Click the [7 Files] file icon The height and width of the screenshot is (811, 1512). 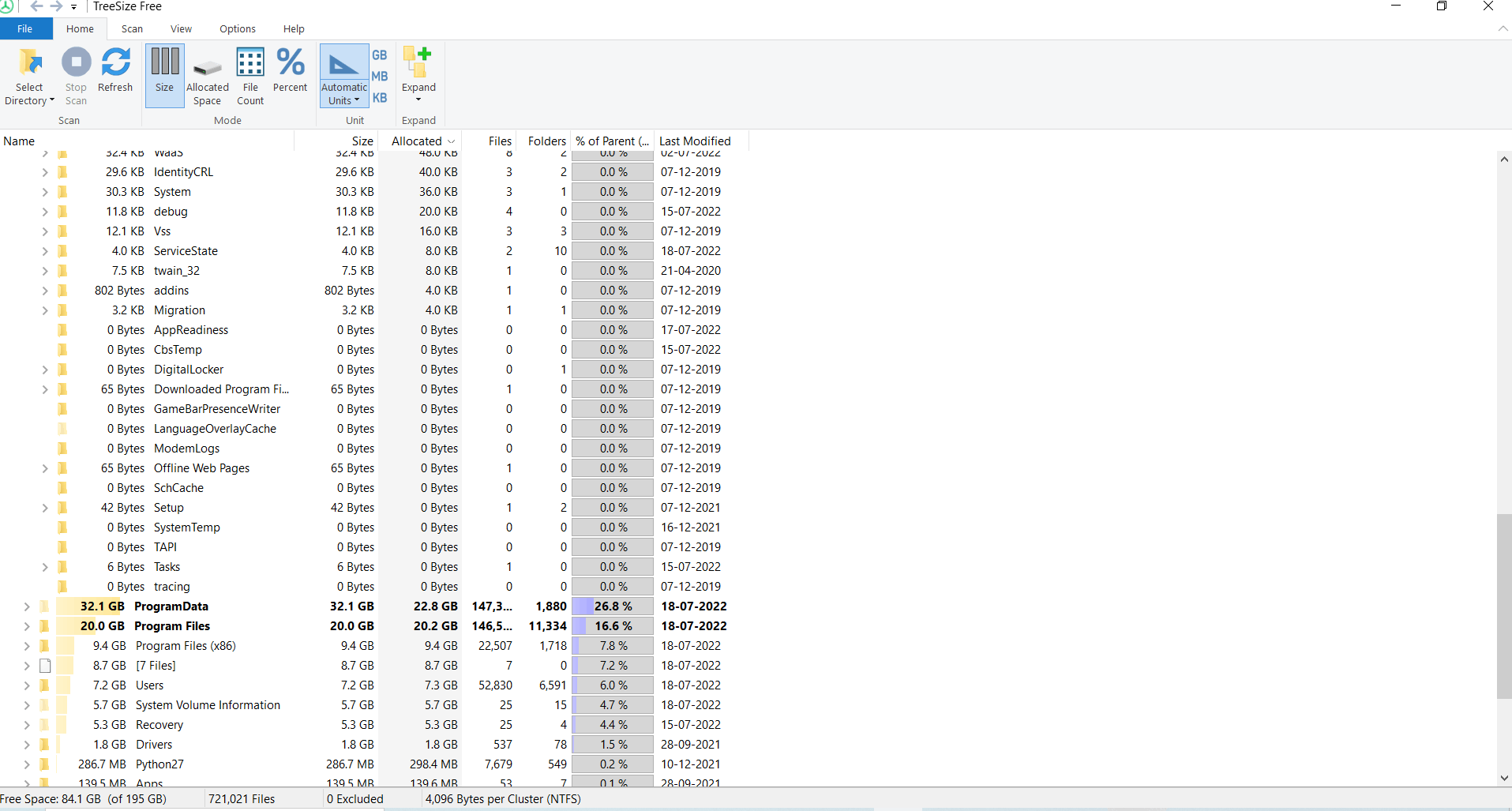tap(45, 666)
